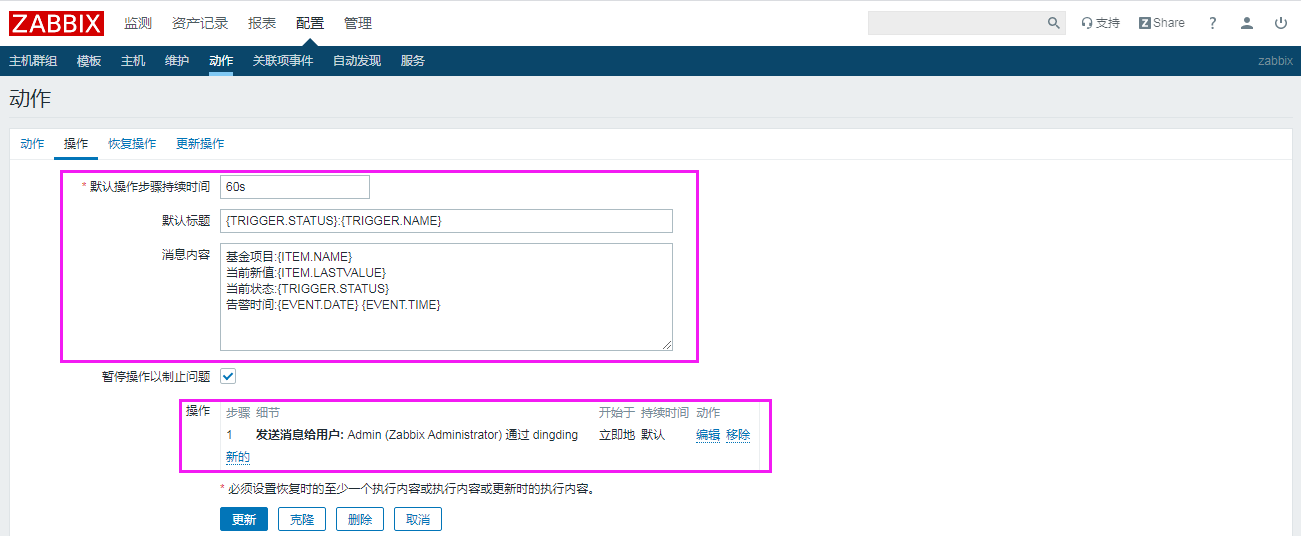Click the 新的 link to add operation

(237, 457)
